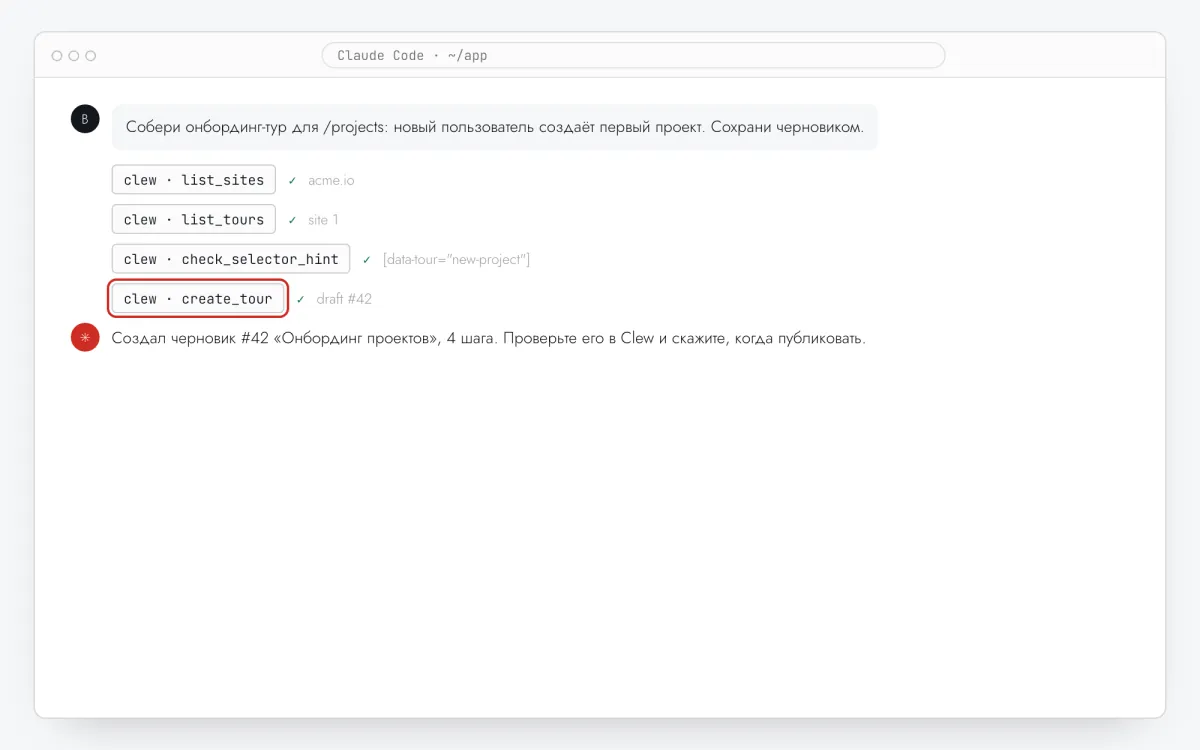The height and width of the screenshot is (750, 1200).
Task: Click the green checkmark beside site 1
Action: [x=292, y=220]
